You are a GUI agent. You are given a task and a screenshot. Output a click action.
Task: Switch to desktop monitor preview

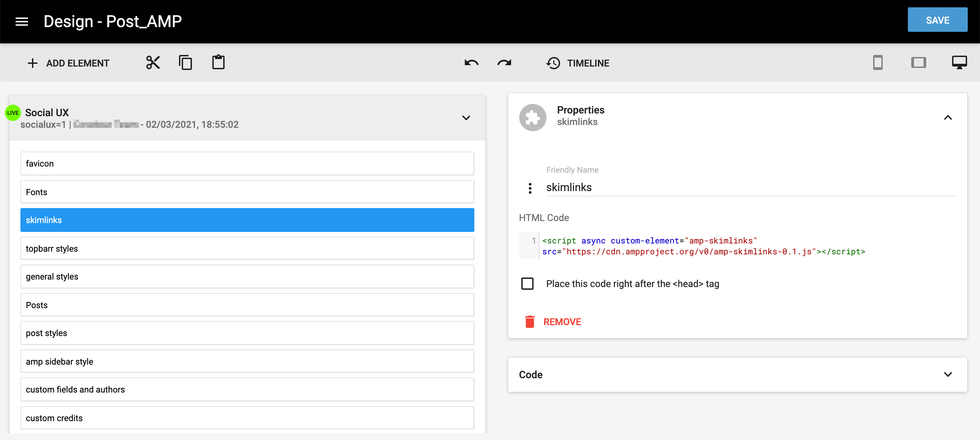959,63
